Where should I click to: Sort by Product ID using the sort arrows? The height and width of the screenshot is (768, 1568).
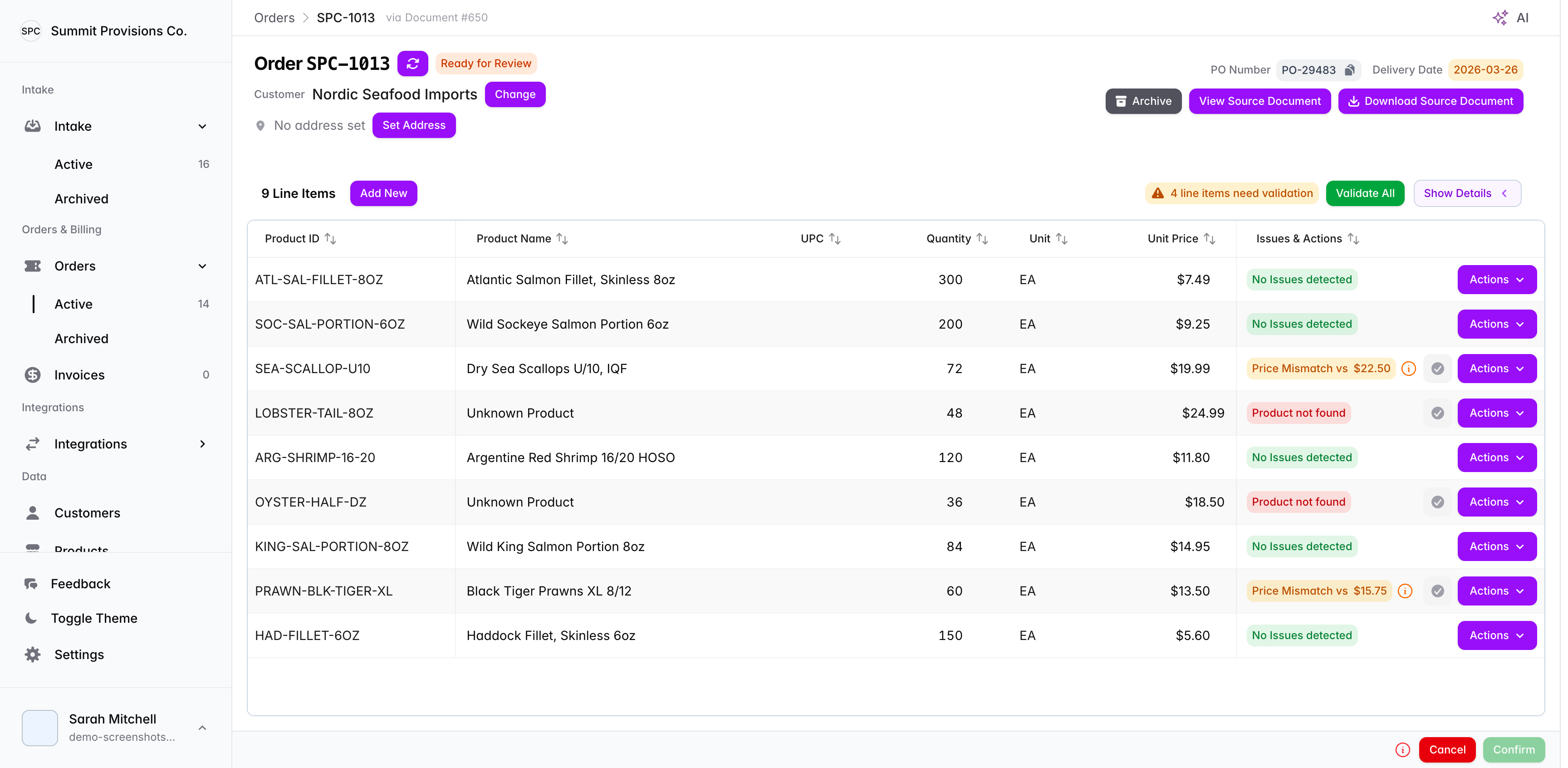click(330, 239)
